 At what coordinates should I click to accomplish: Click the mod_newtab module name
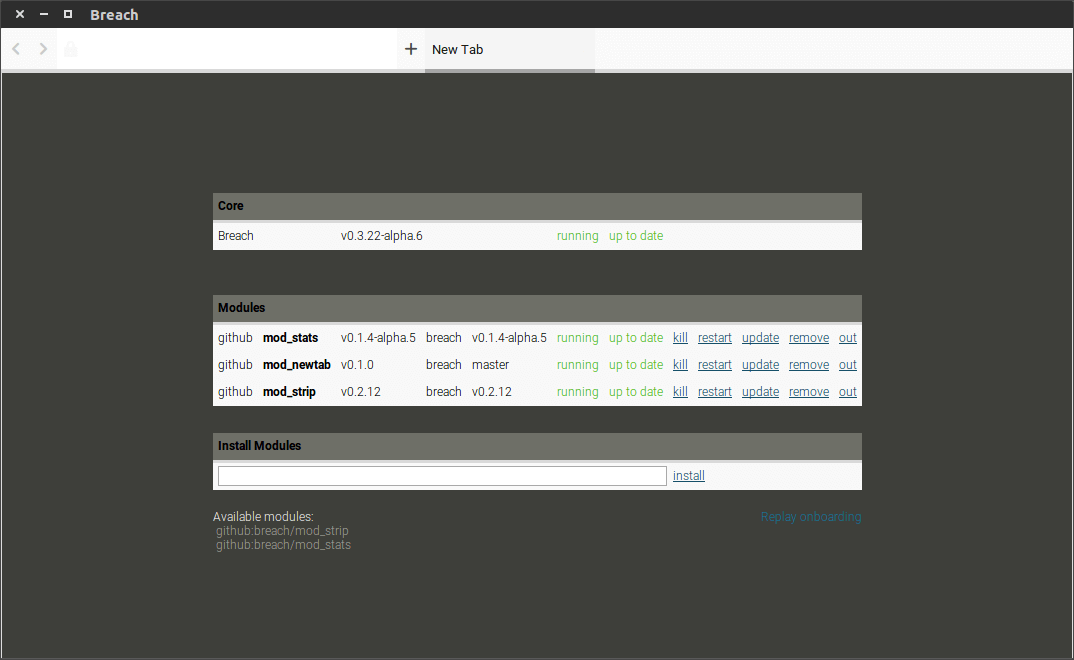pyautogui.click(x=297, y=365)
